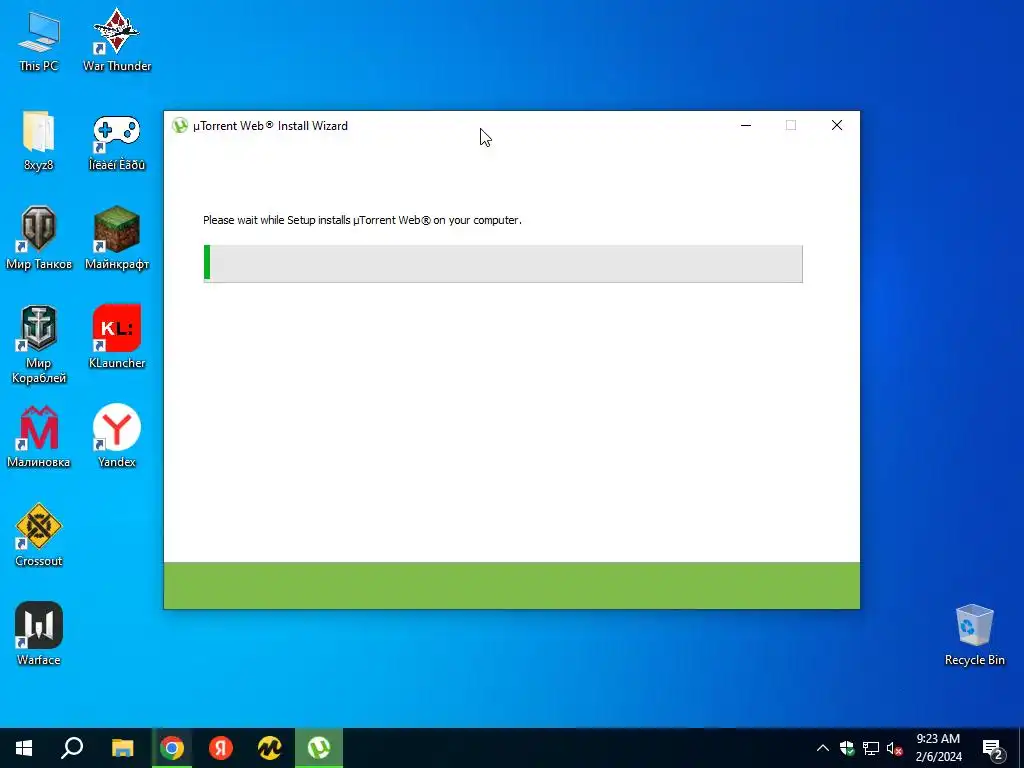Open the yellow round icon in the taskbar
Image resolution: width=1024 pixels, height=768 pixels.
(x=270, y=748)
